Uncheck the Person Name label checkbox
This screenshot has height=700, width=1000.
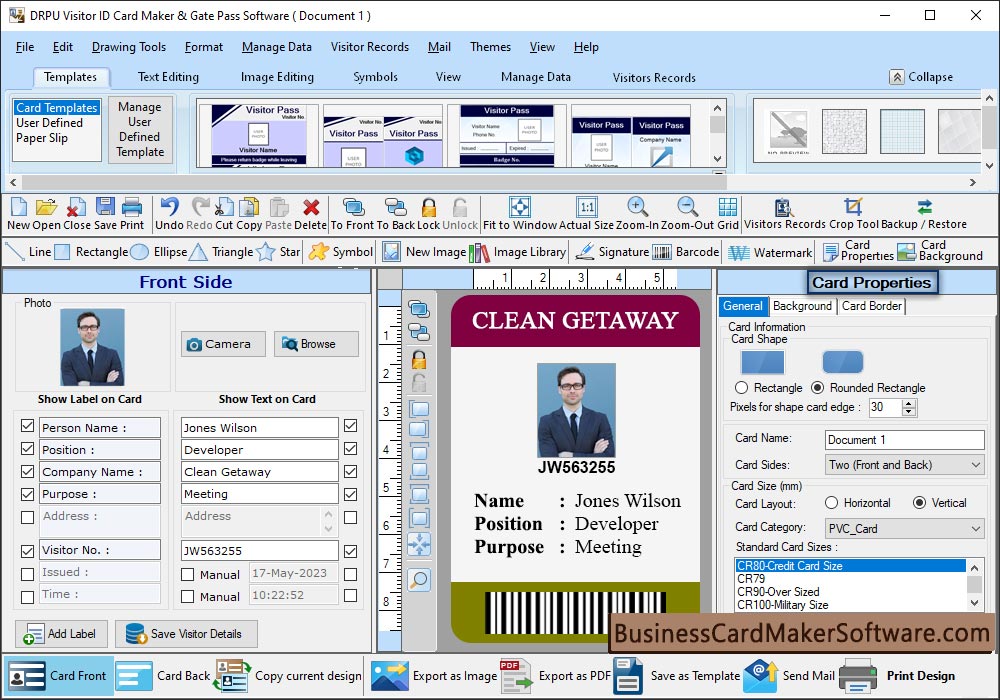coord(27,426)
